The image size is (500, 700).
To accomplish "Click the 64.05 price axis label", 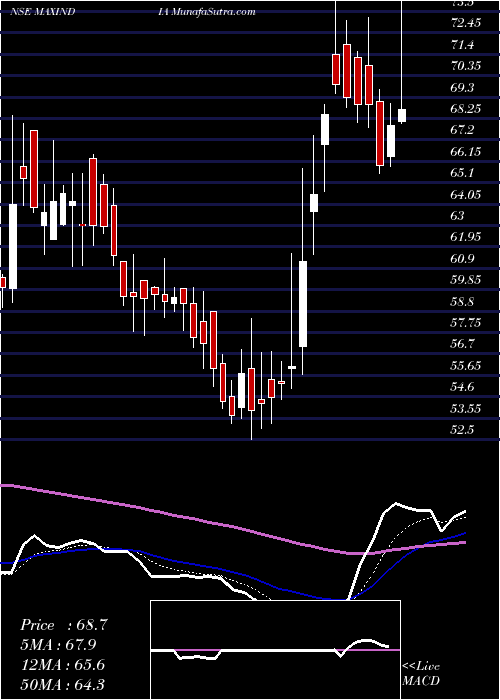I will (x=466, y=194).
